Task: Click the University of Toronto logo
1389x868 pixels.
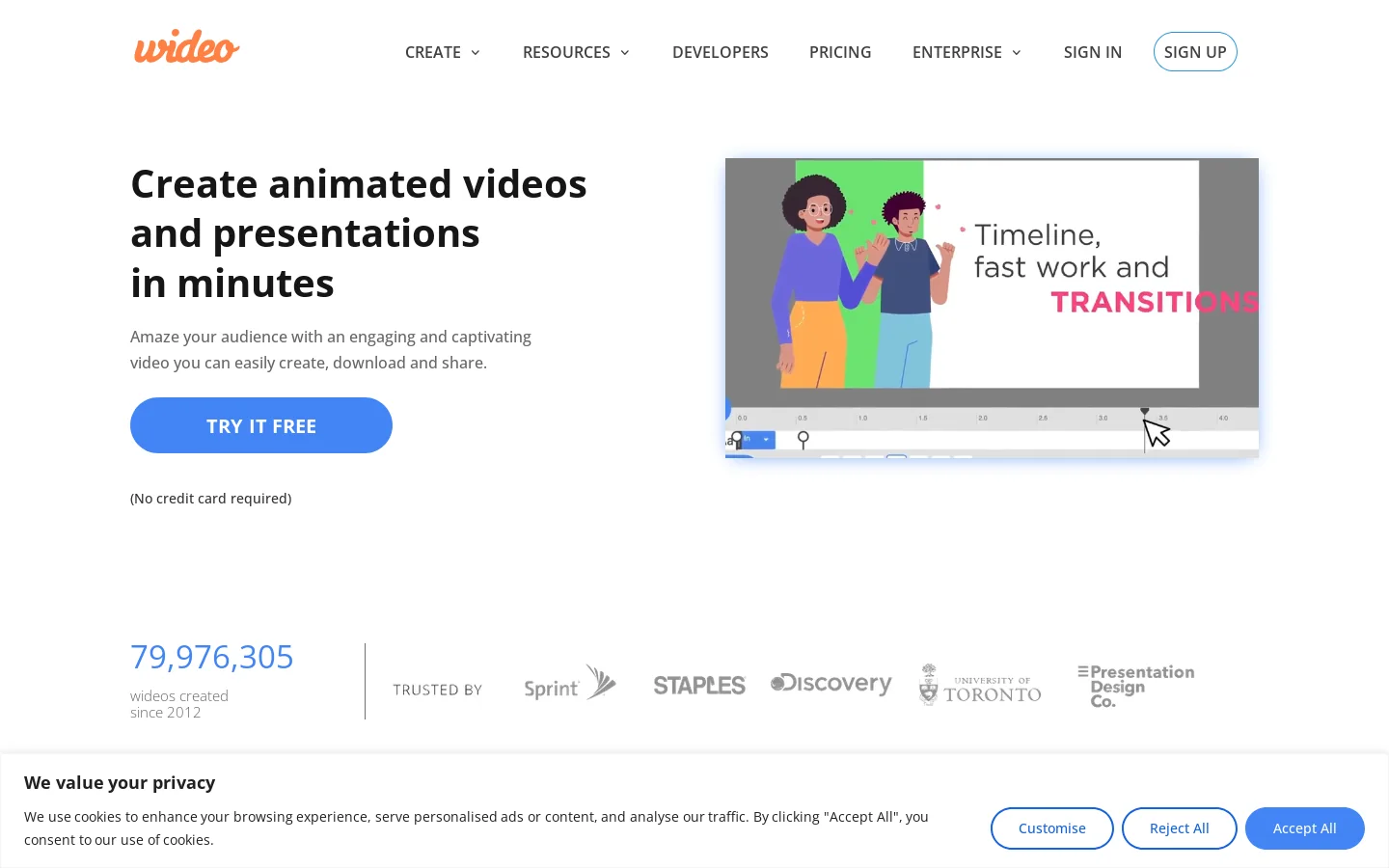Action: 980,685
